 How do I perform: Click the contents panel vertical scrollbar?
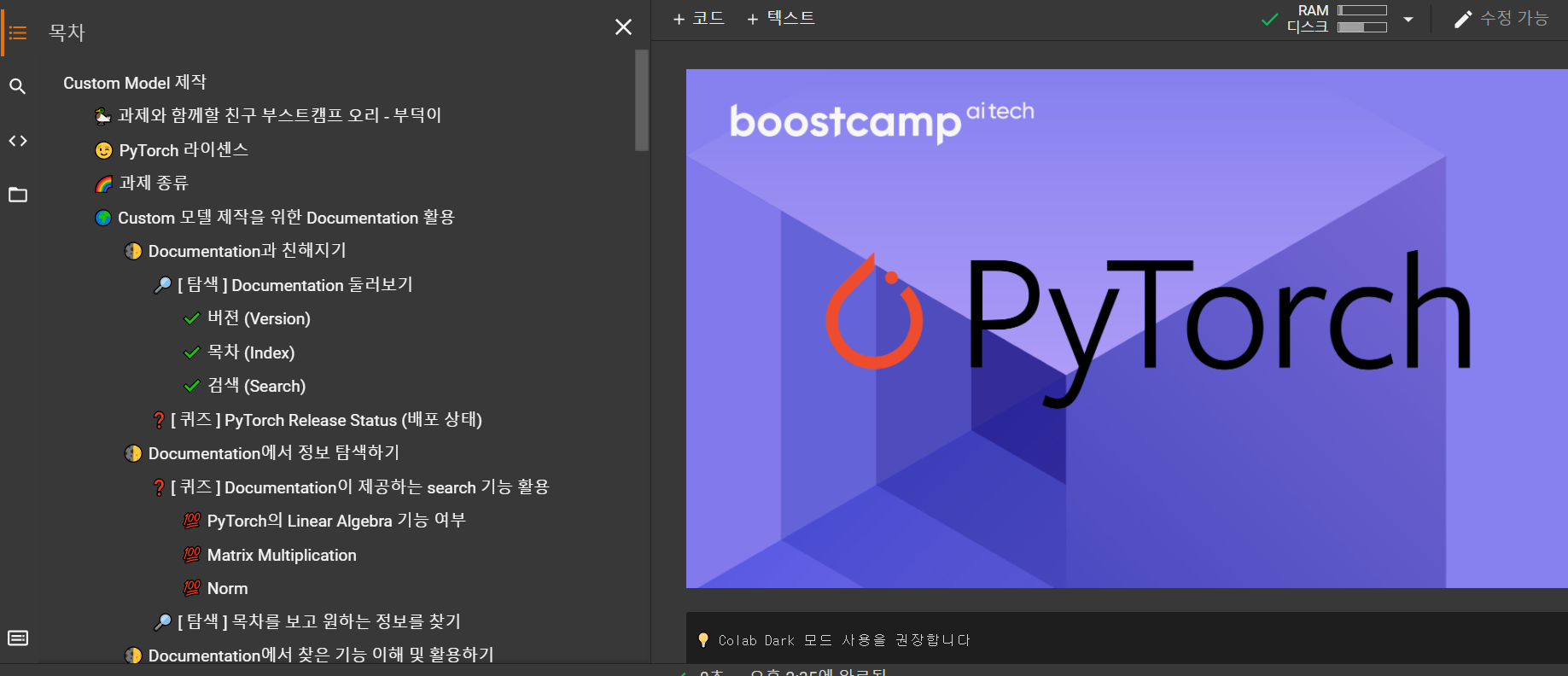(642, 100)
